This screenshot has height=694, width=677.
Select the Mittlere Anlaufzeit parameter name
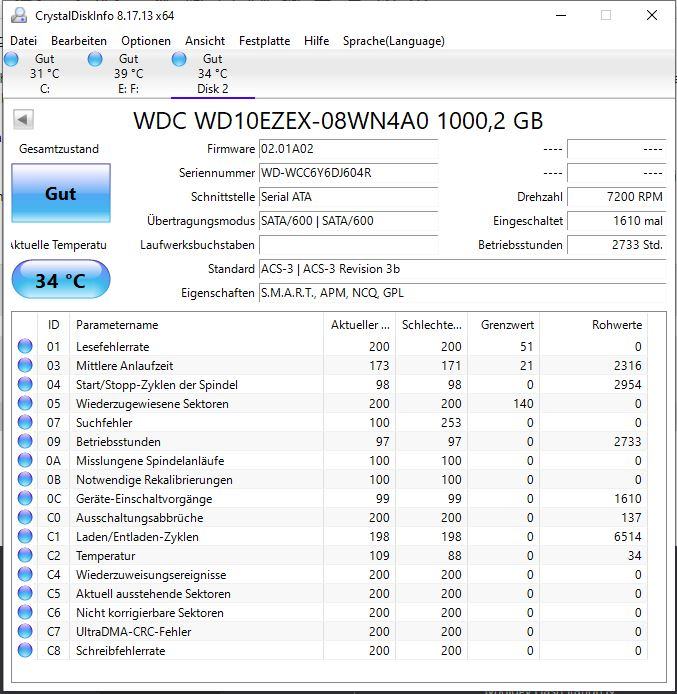(x=124, y=366)
